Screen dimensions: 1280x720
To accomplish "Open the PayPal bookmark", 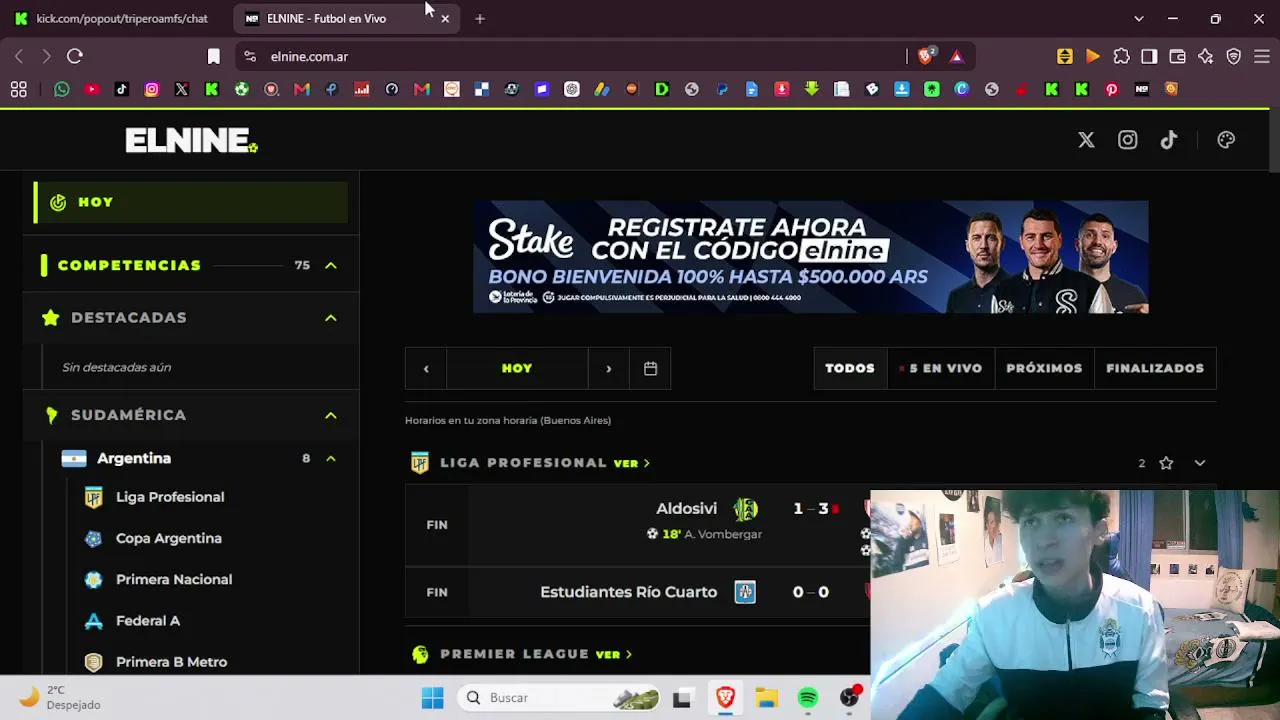I will pos(721,89).
